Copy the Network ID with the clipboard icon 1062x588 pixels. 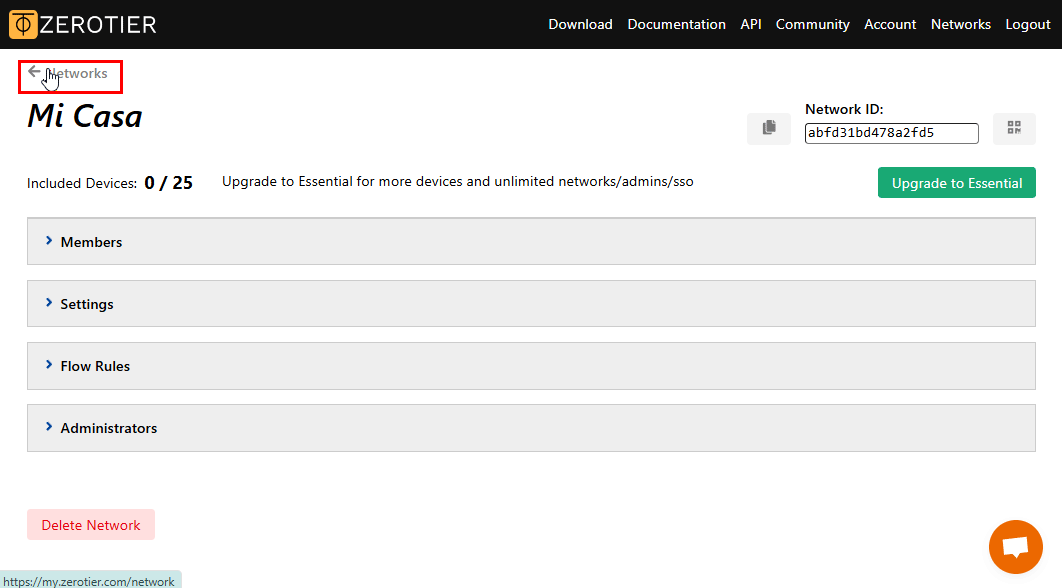(768, 128)
